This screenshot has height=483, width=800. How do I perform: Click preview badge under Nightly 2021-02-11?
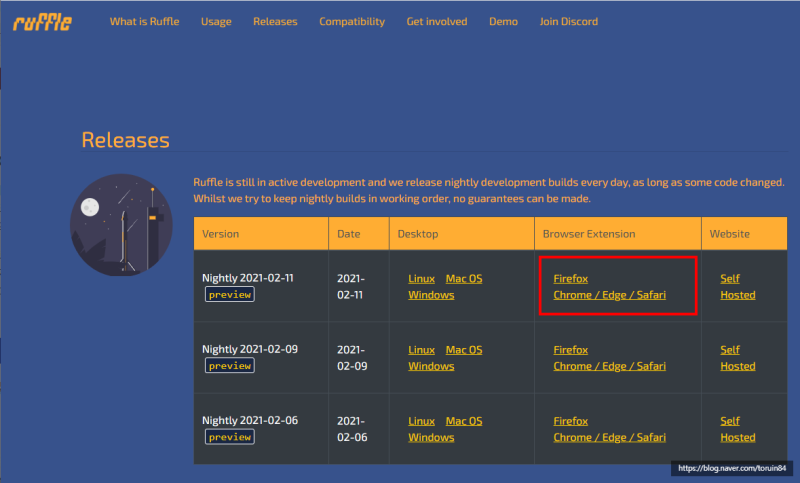click(x=230, y=295)
